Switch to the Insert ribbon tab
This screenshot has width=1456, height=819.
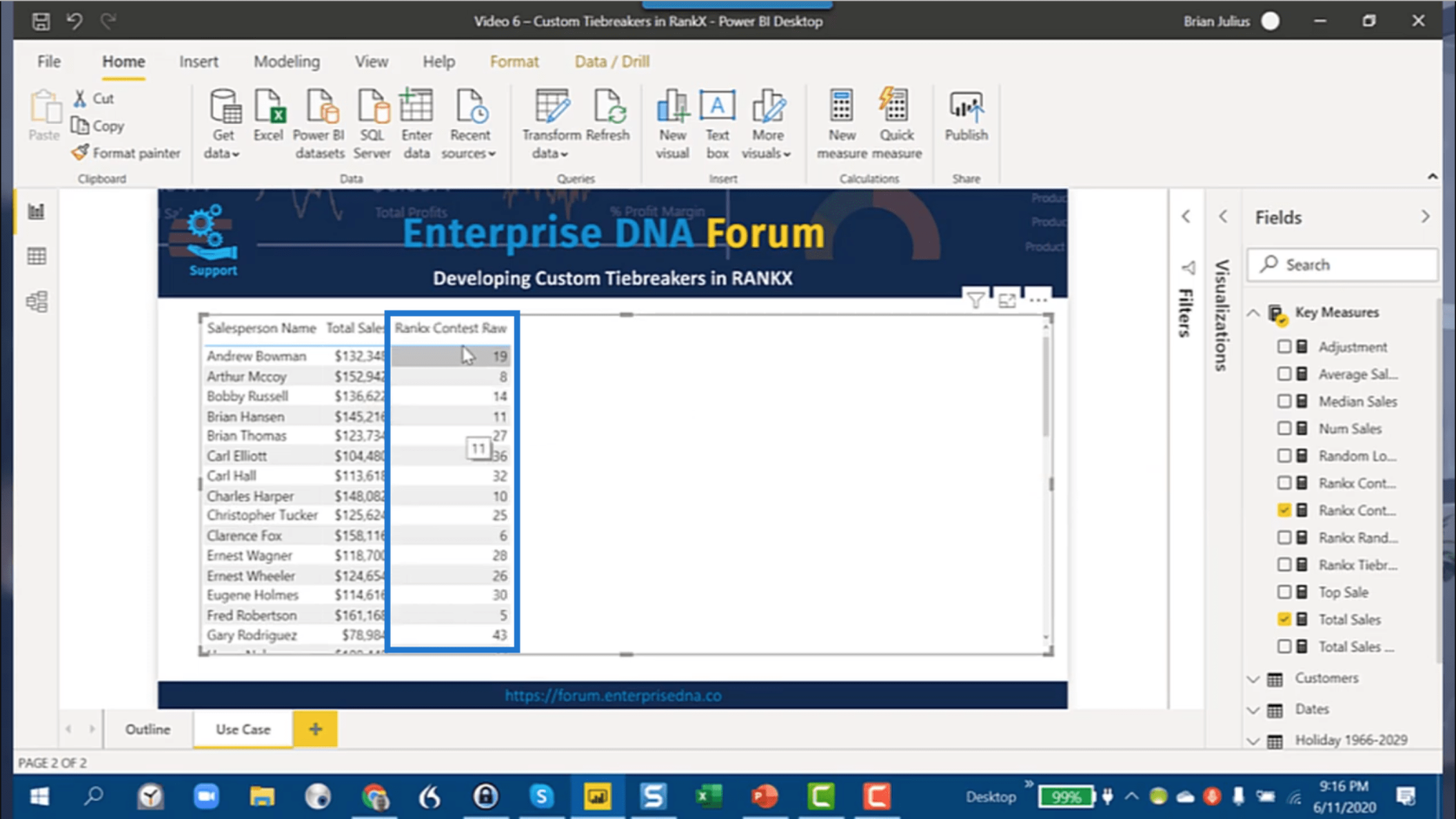(x=198, y=62)
